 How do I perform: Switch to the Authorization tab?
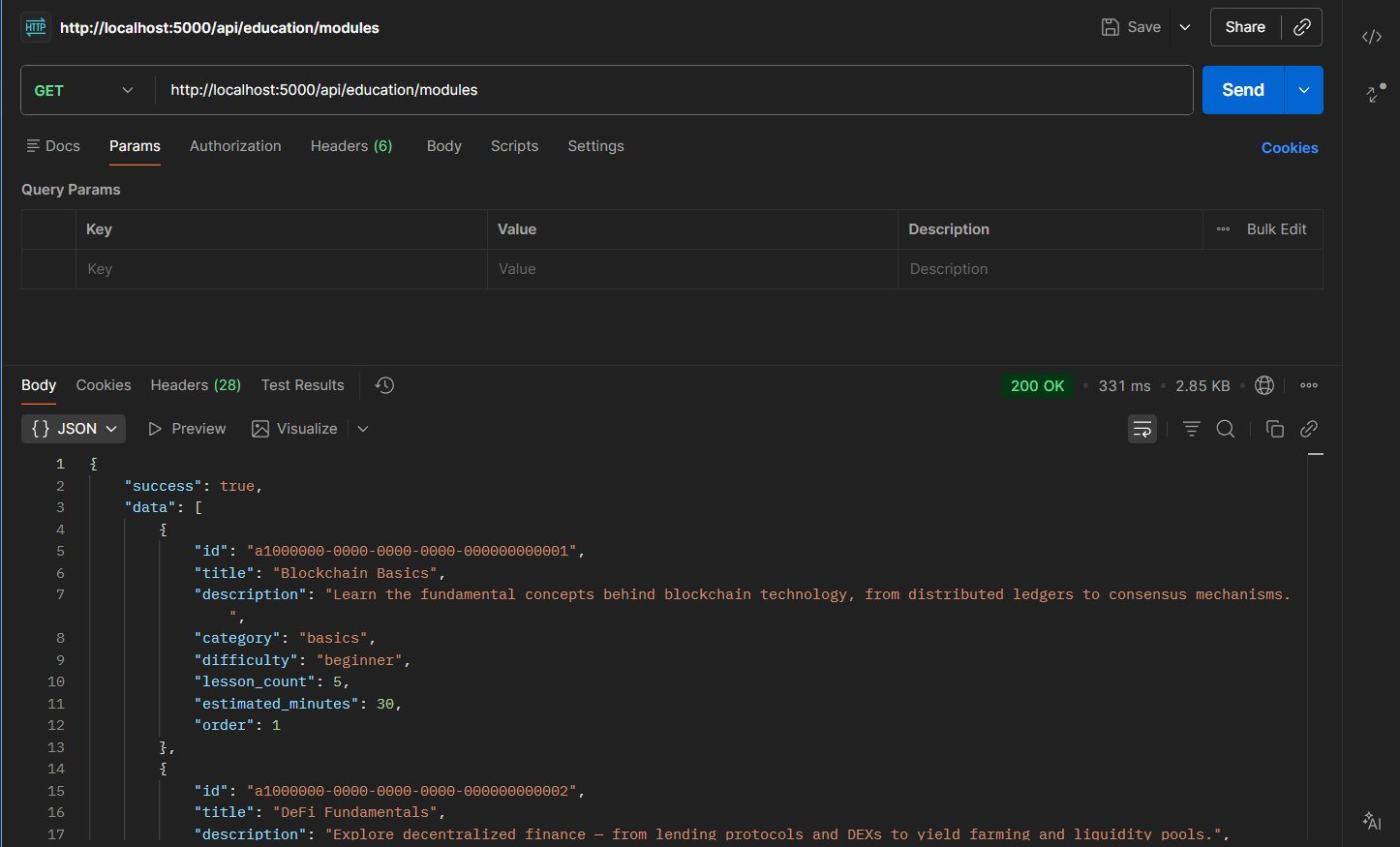(x=235, y=146)
